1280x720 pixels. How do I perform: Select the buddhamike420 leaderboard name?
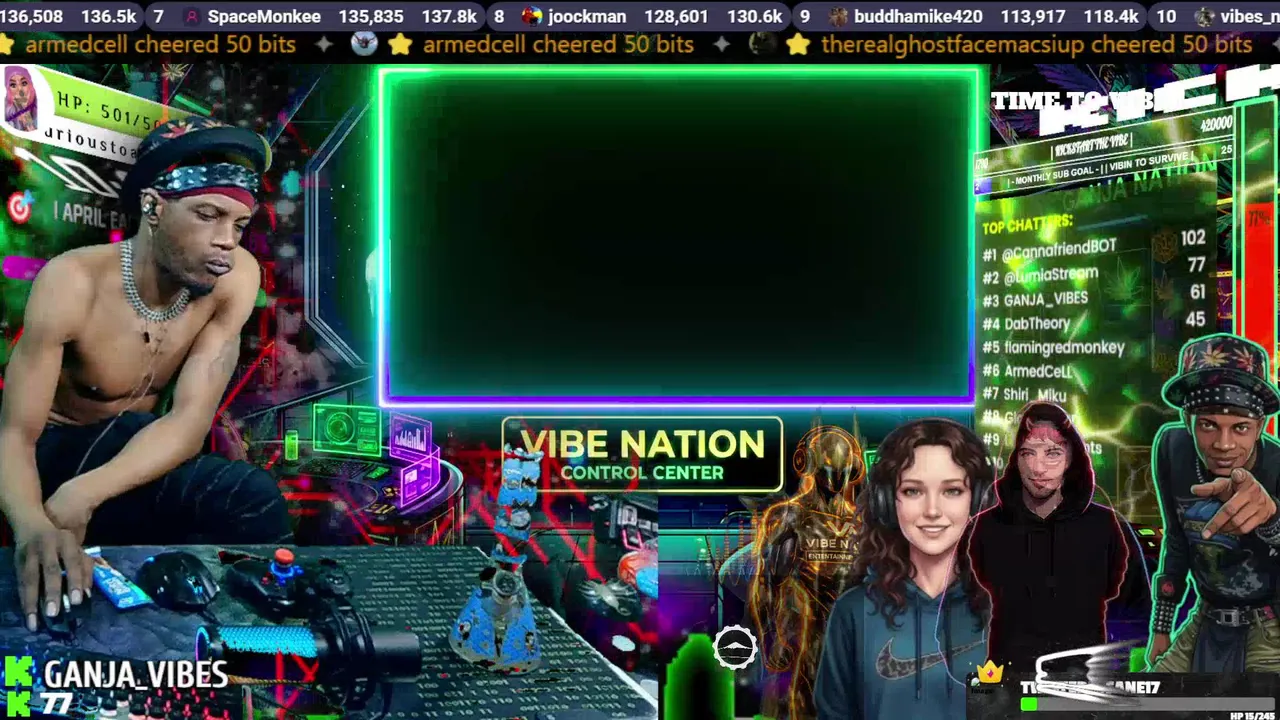pos(918,16)
